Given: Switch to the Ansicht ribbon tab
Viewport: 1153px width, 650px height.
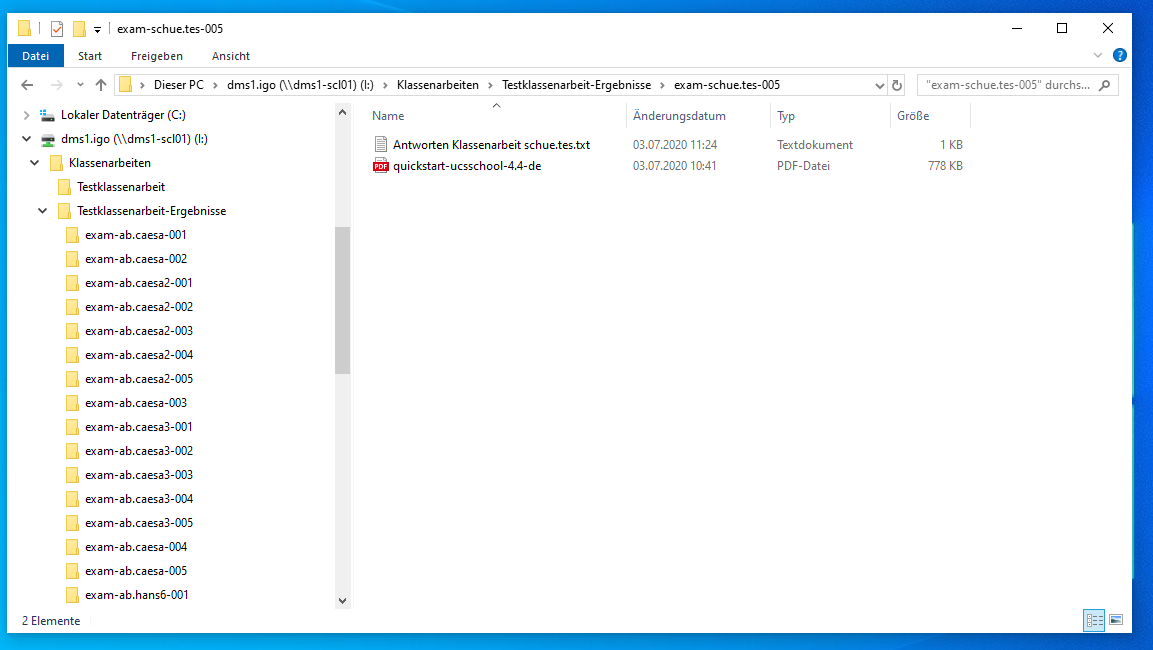Looking at the screenshot, I should pos(231,56).
